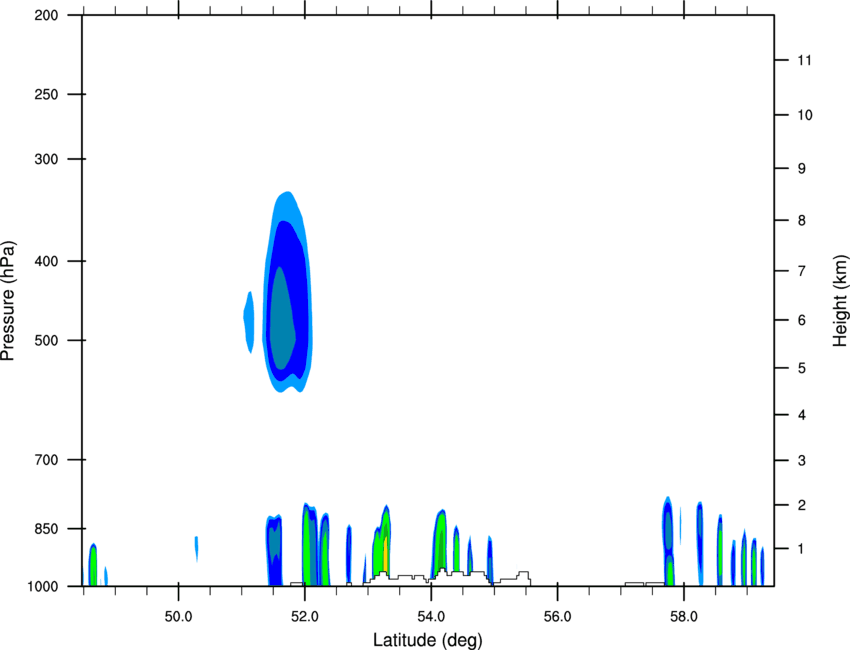Click the 400 pressure axis value
850x650 pixels.
(x=46, y=261)
